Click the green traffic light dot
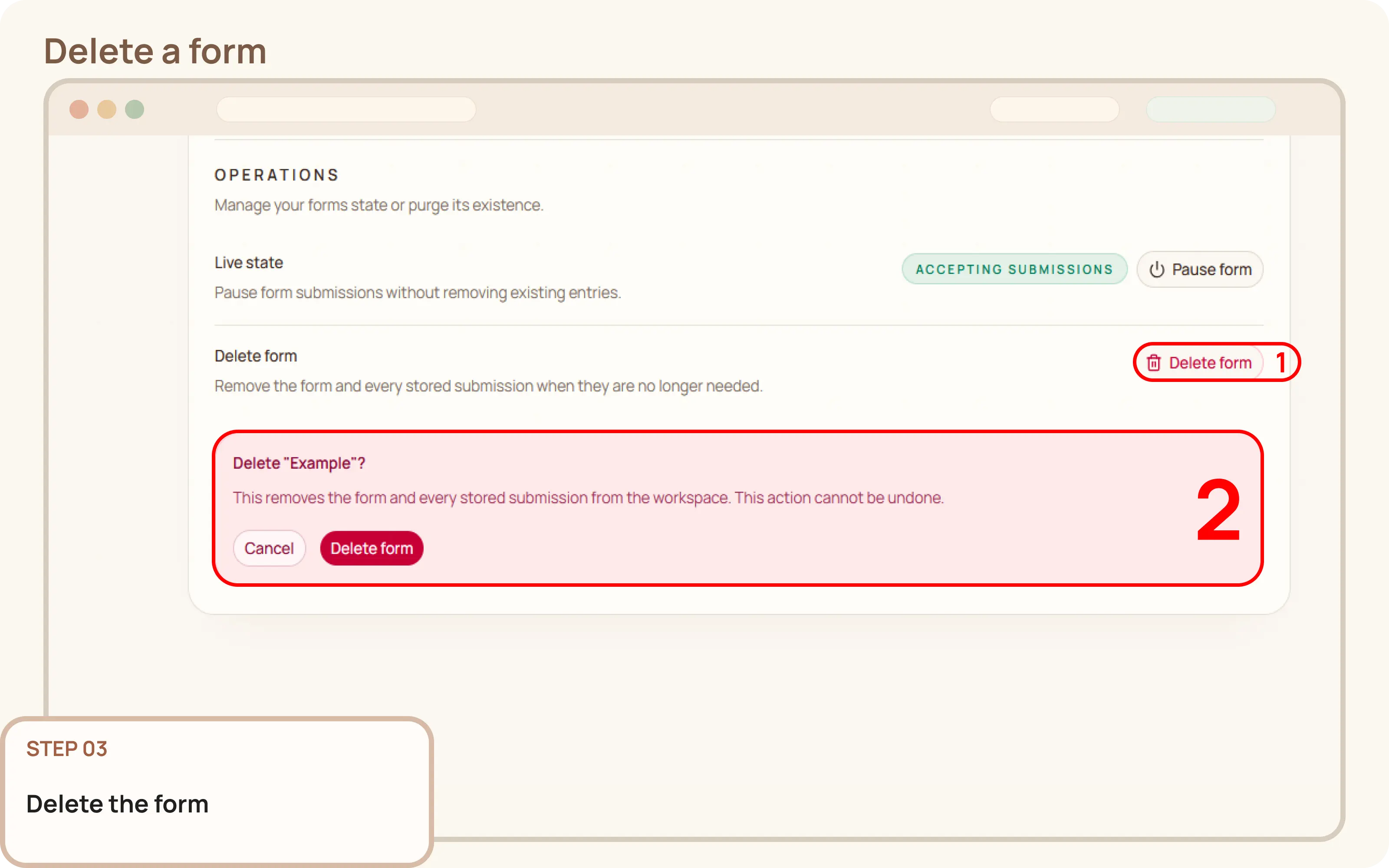 click(134, 109)
